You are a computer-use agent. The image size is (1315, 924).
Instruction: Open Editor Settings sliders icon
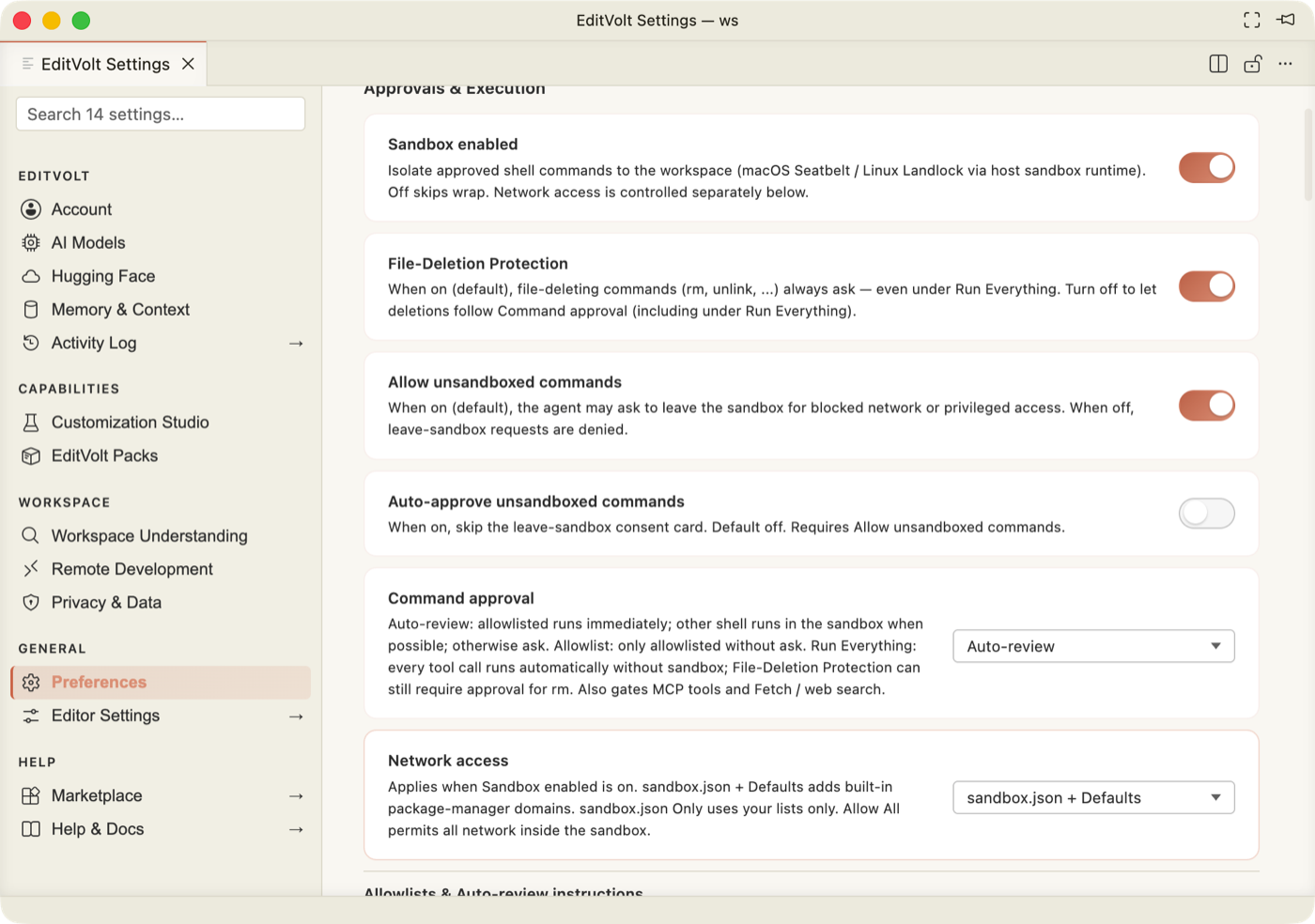[x=31, y=716]
